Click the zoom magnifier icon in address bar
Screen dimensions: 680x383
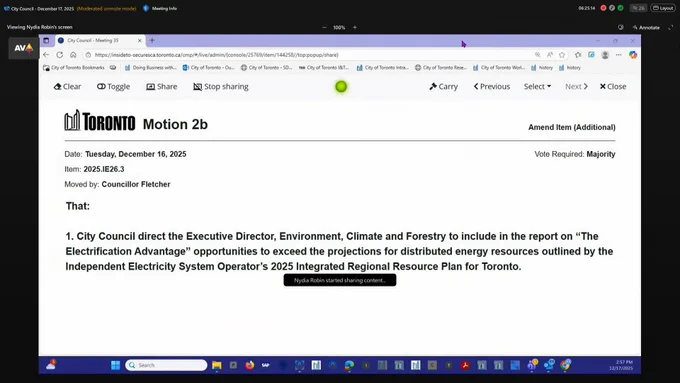[x=538, y=55]
